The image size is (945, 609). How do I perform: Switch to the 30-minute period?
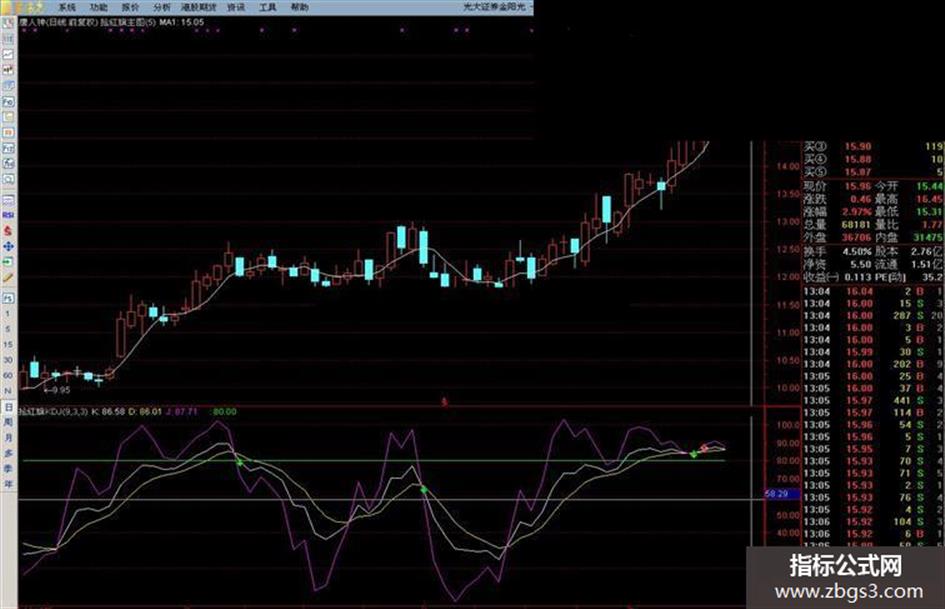[8, 360]
